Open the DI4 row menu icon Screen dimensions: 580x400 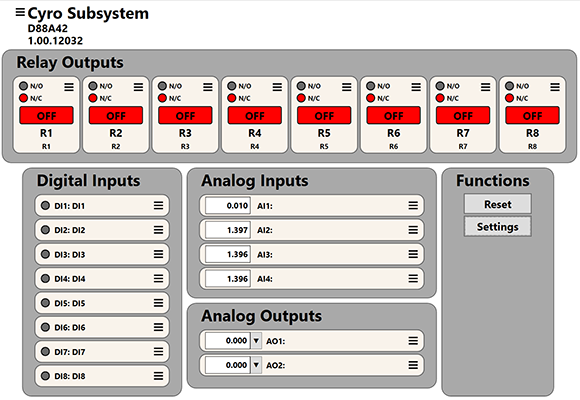click(158, 278)
